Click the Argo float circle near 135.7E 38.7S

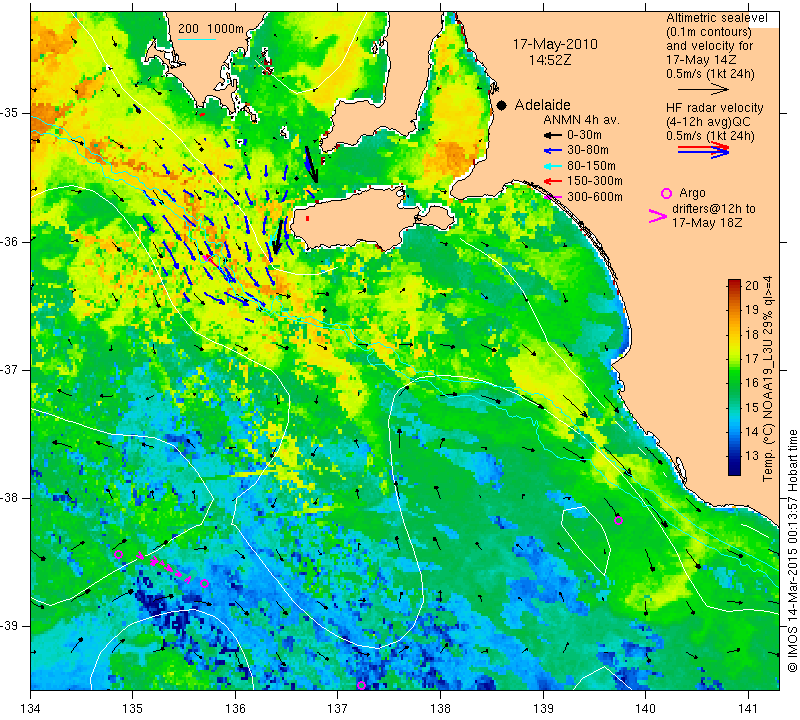click(x=204, y=584)
